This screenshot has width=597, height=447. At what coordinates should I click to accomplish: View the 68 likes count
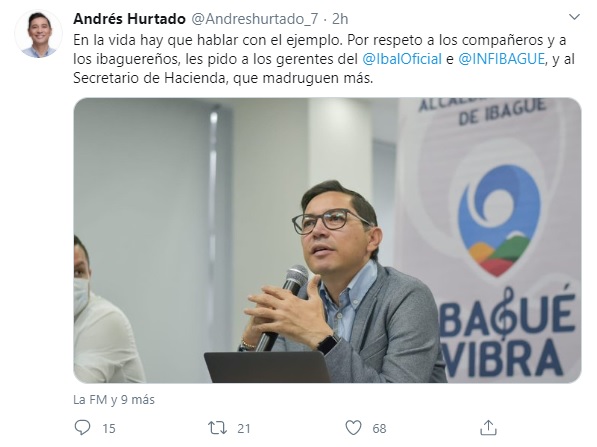point(379,428)
